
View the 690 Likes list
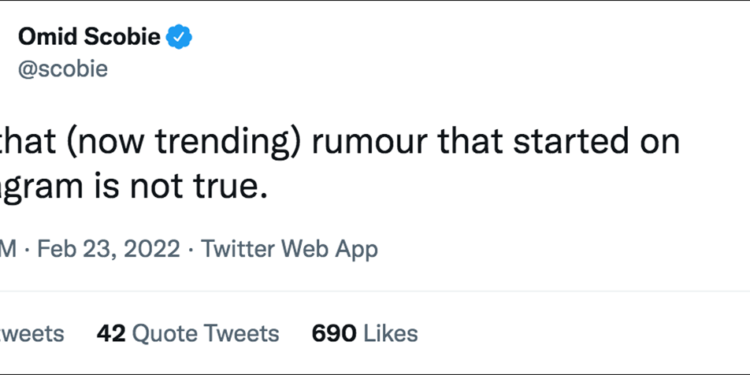[x=365, y=333]
